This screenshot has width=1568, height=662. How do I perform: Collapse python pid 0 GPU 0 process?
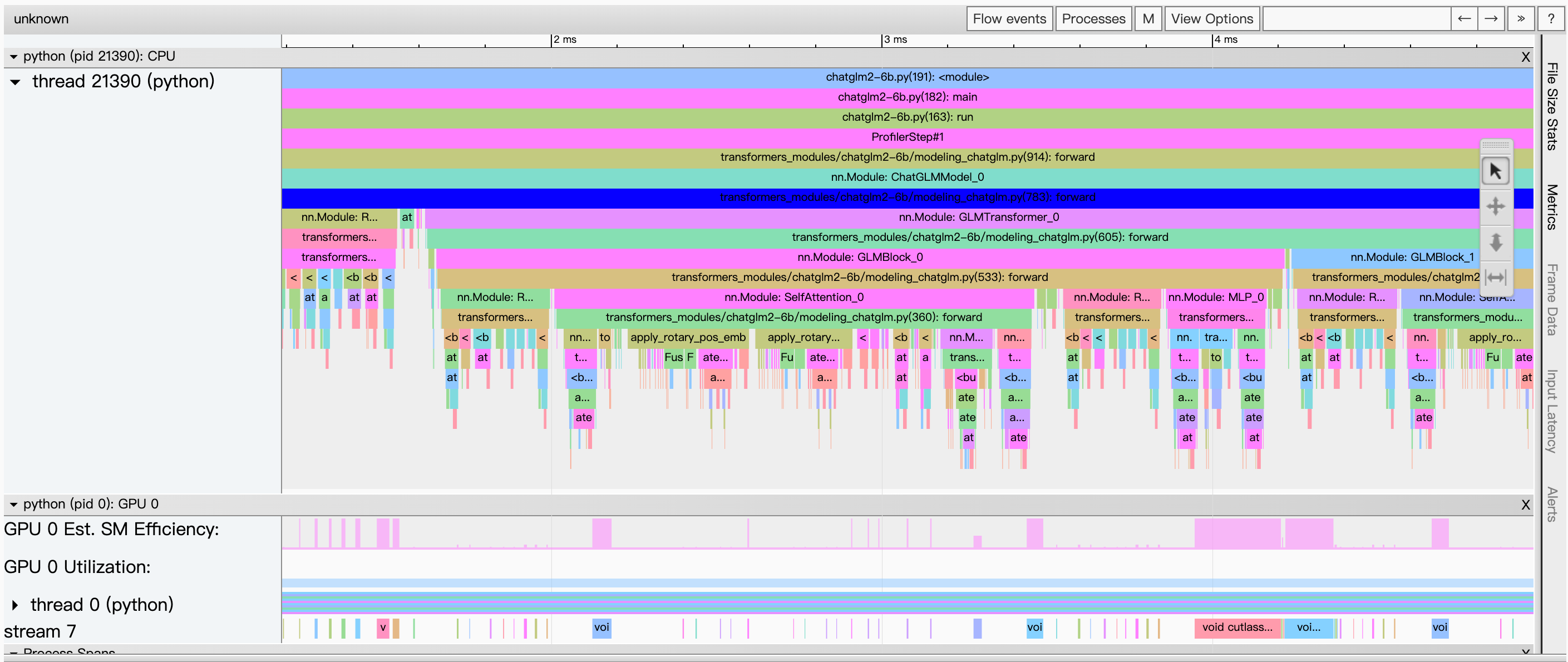[x=13, y=505]
